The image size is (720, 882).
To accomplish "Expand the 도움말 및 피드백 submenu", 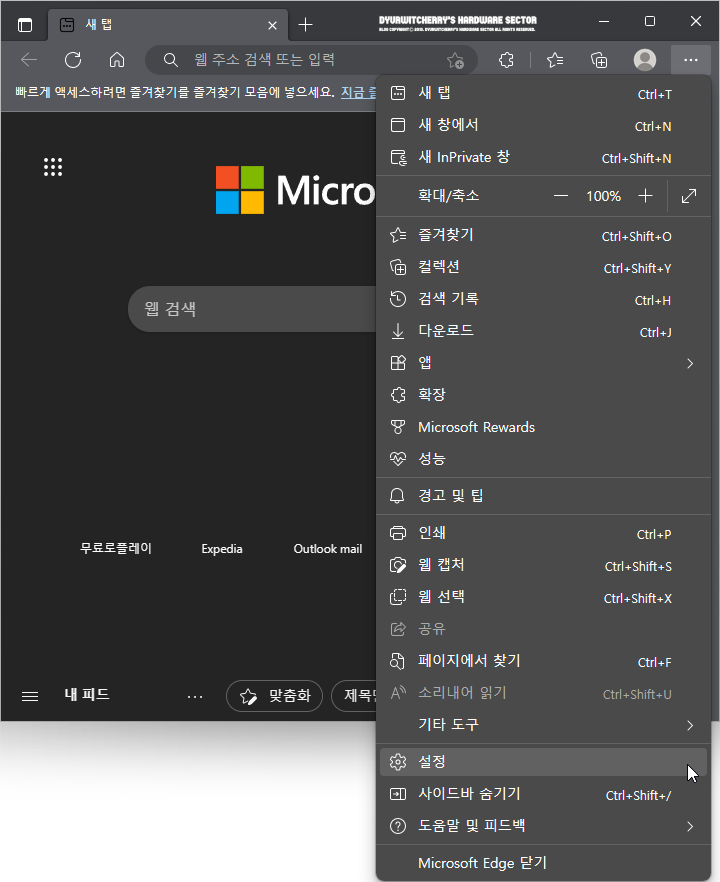I will (x=543, y=826).
